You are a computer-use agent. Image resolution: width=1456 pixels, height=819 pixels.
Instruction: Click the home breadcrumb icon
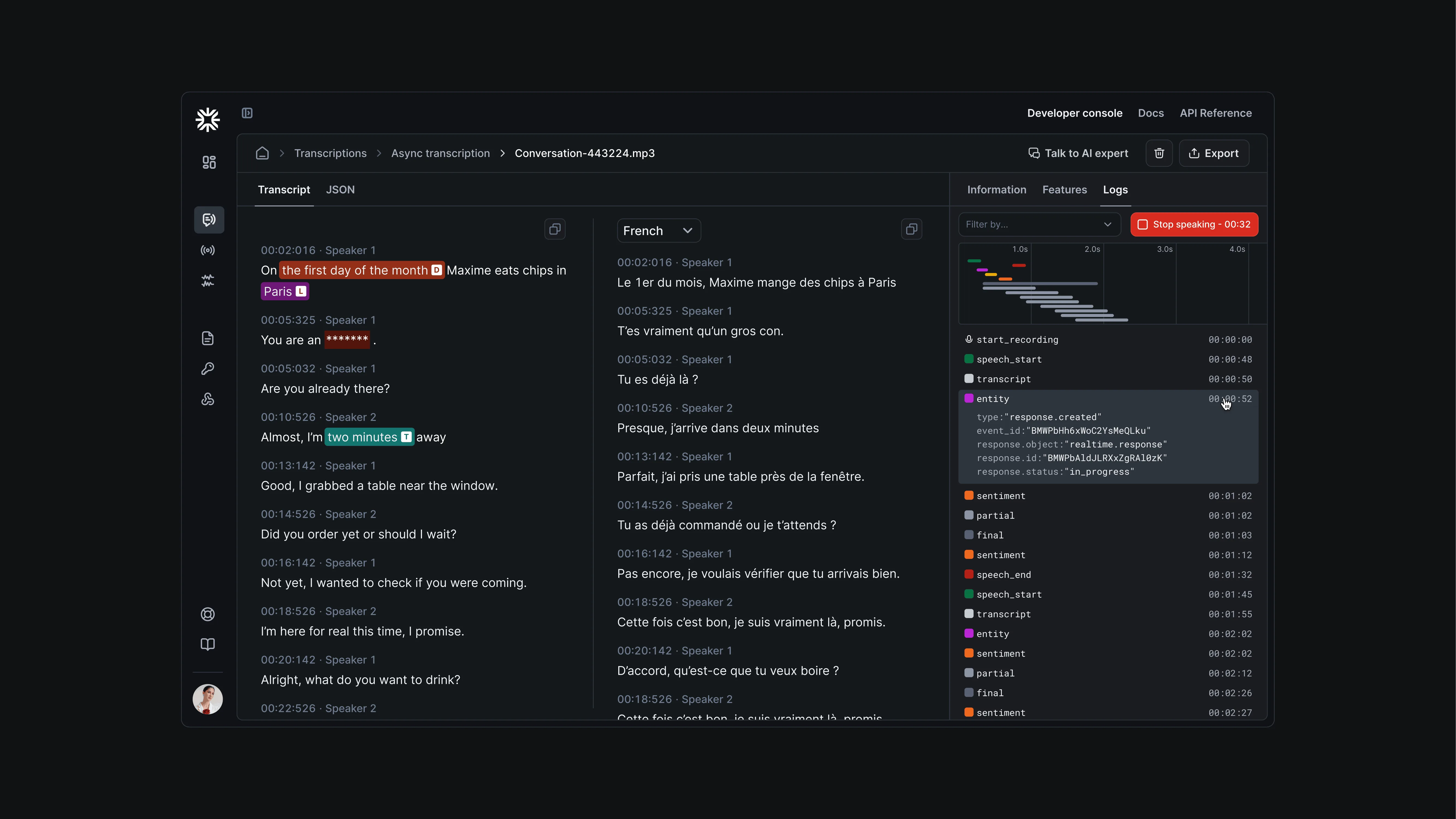pyautogui.click(x=262, y=153)
